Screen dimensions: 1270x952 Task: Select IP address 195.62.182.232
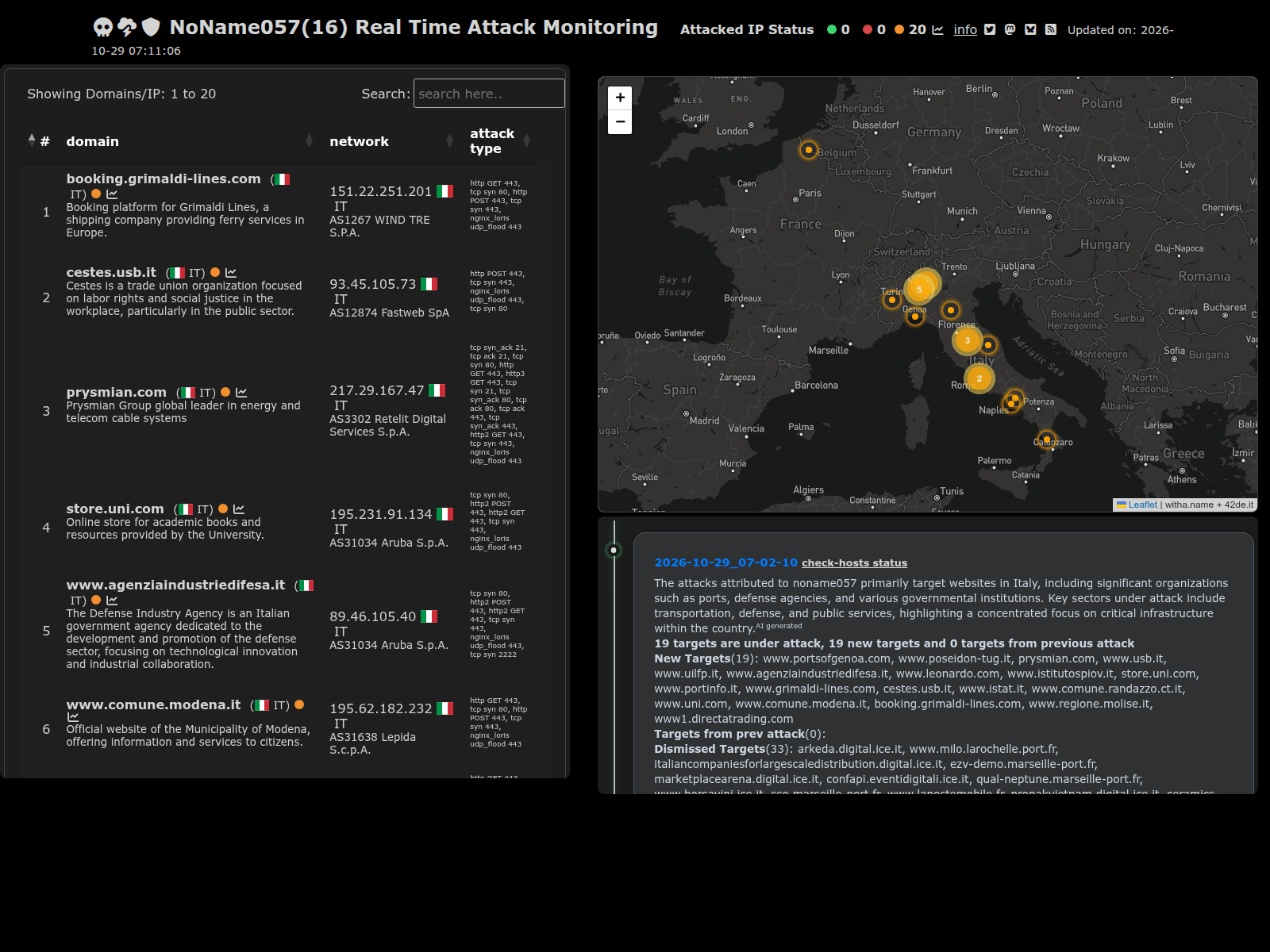click(381, 709)
